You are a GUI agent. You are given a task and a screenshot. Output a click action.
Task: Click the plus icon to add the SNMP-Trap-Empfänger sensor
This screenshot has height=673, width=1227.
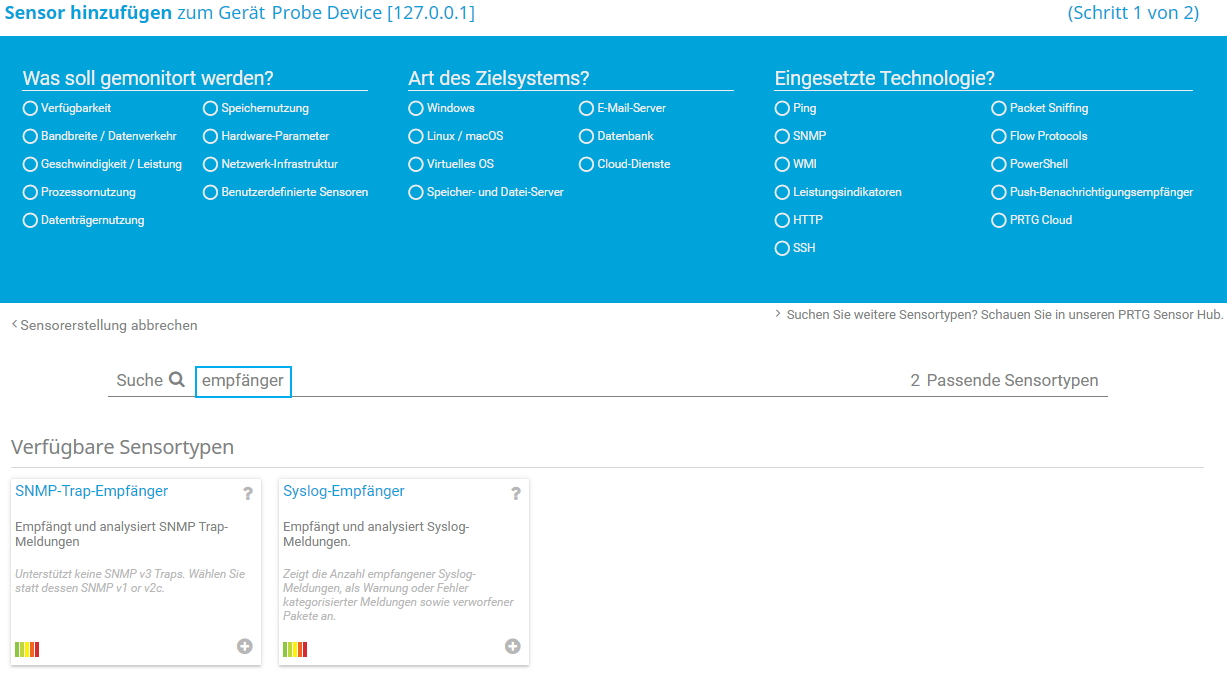pos(244,646)
